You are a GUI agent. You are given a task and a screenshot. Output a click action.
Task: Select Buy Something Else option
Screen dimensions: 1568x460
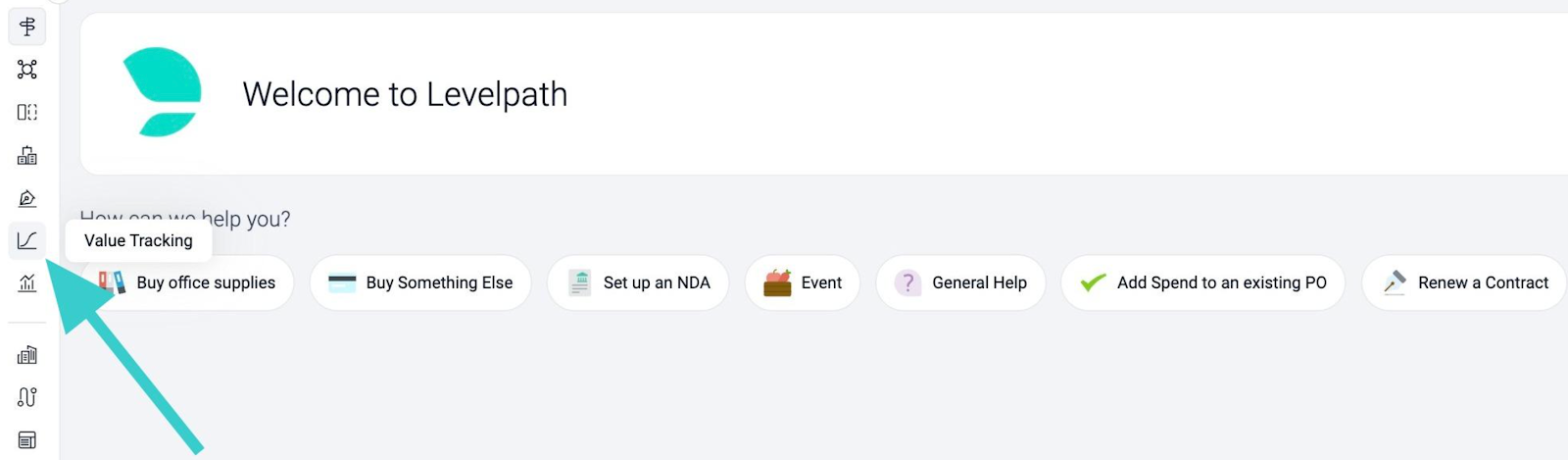click(x=420, y=282)
